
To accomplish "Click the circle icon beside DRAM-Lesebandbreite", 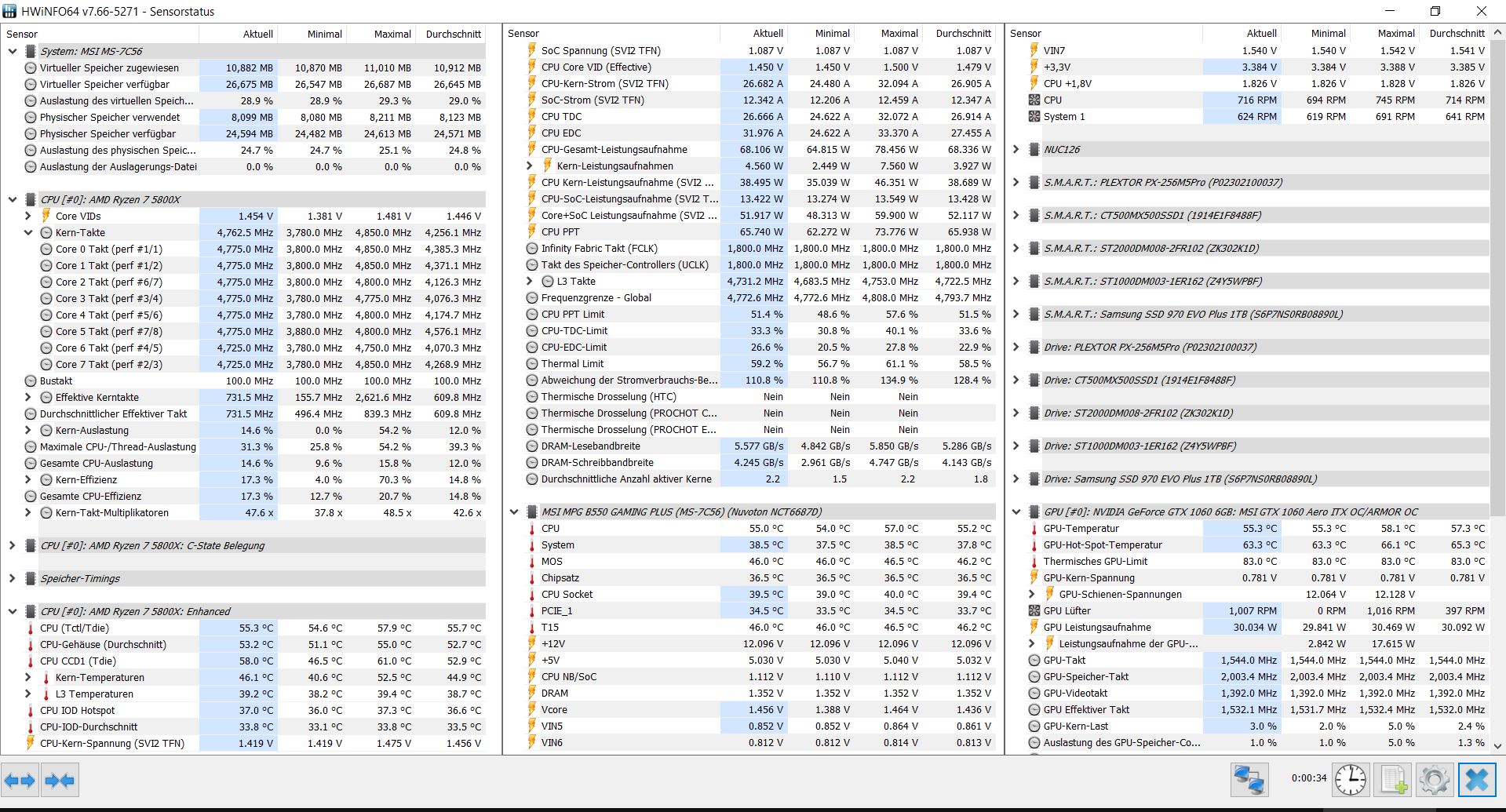I will pos(532,446).
